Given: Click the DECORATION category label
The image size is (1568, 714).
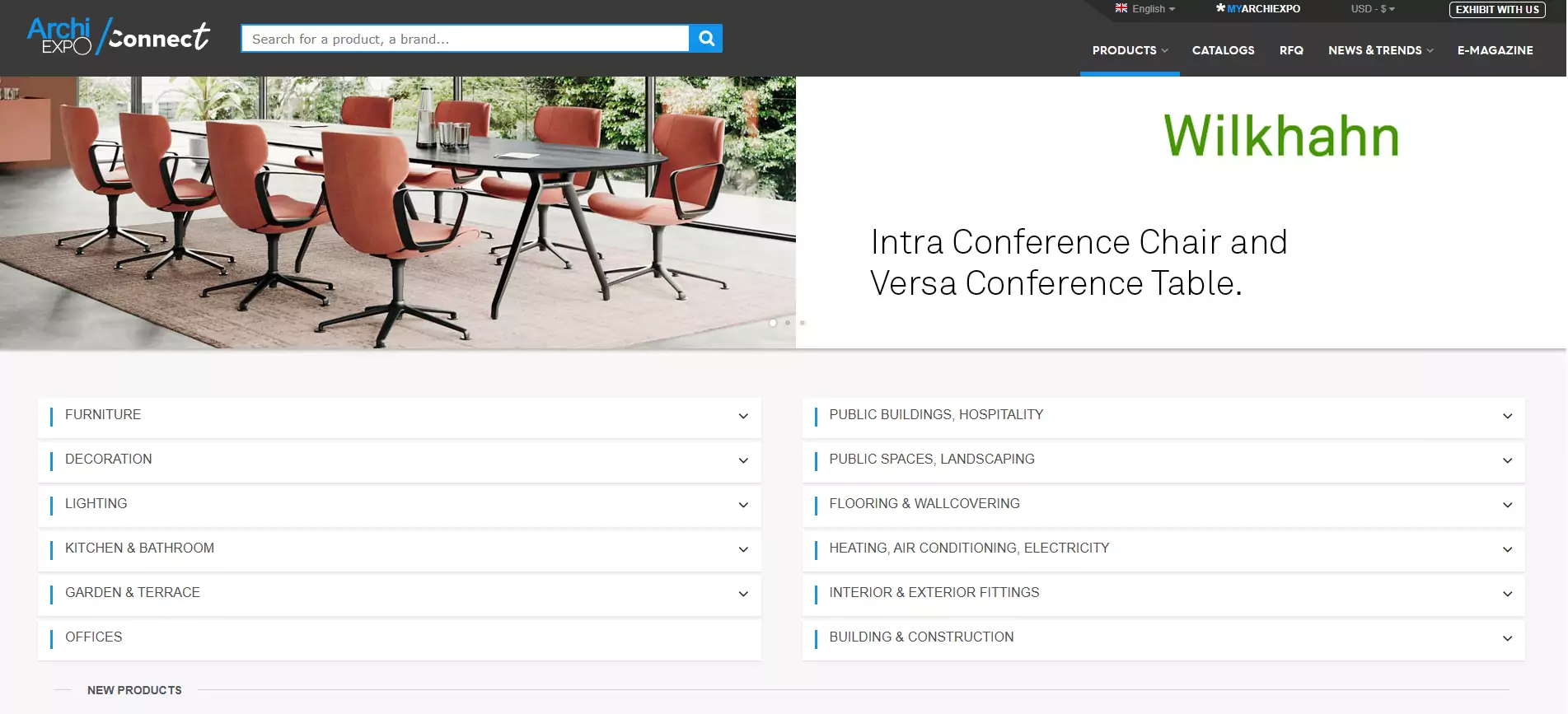Looking at the screenshot, I should tap(108, 459).
